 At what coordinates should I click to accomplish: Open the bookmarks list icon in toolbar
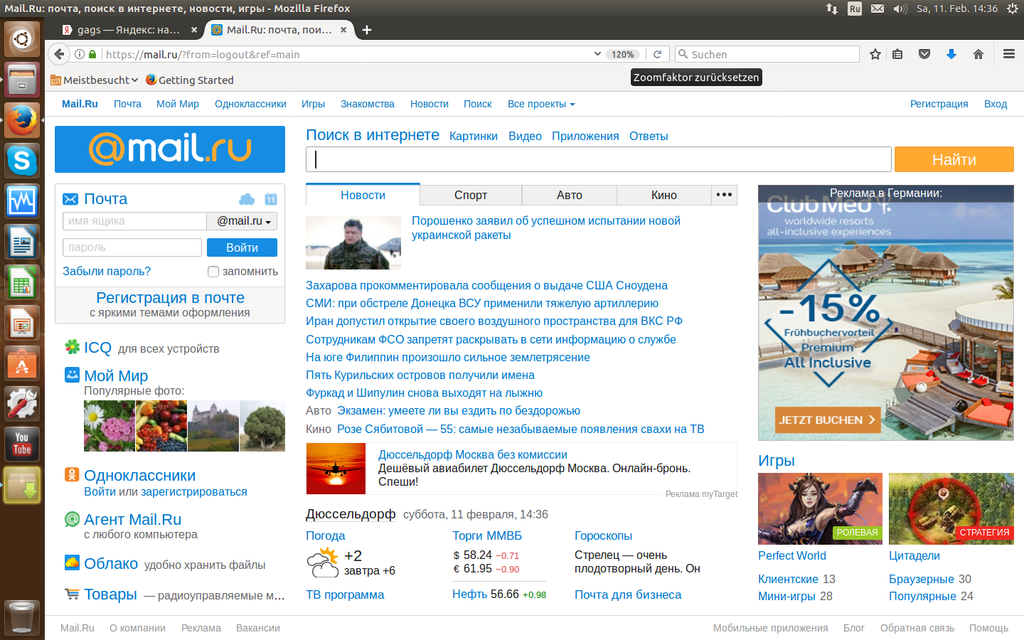pyautogui.click(x=898, y=54)
